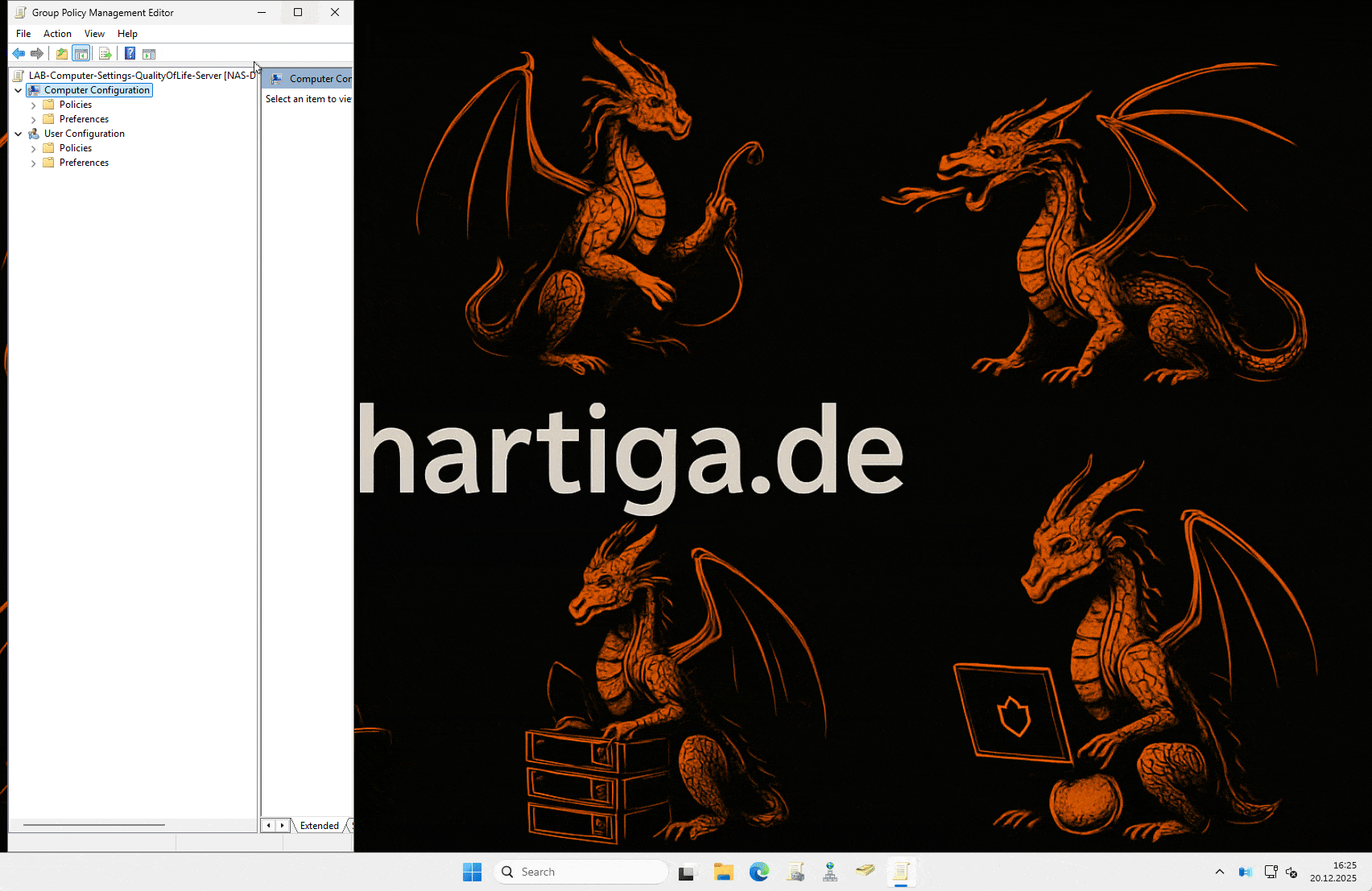Click the Back arrow toolbar icon

pyautogui.click(x=19, y=54)
